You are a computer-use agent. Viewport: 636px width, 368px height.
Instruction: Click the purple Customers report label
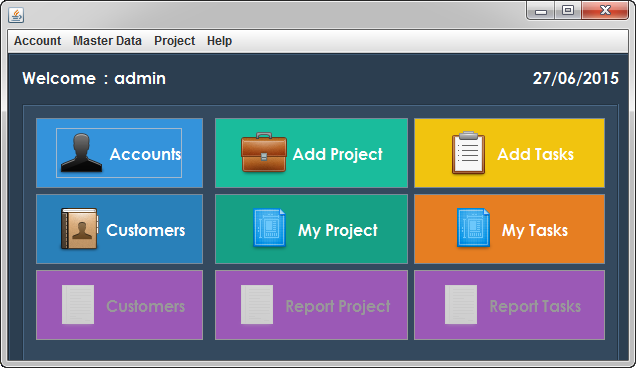pos(146,306)
